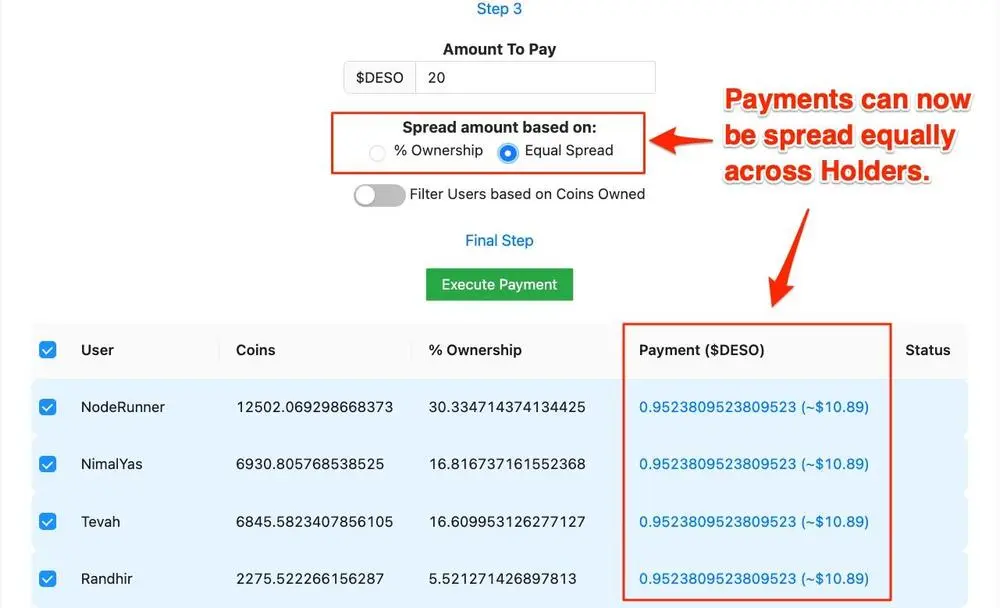This screenshot has height=608, width=1000.
Task: Deselect the Tevah row checkbox
Action: pos(47,521)
